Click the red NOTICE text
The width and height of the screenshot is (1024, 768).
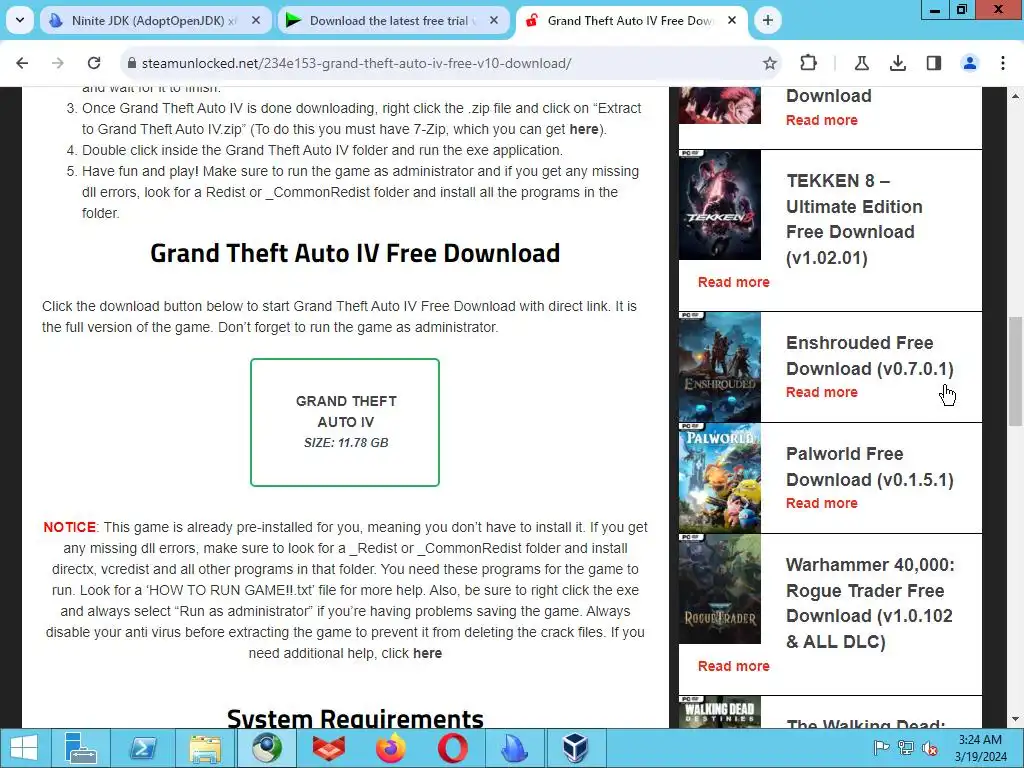coord(69,527)
